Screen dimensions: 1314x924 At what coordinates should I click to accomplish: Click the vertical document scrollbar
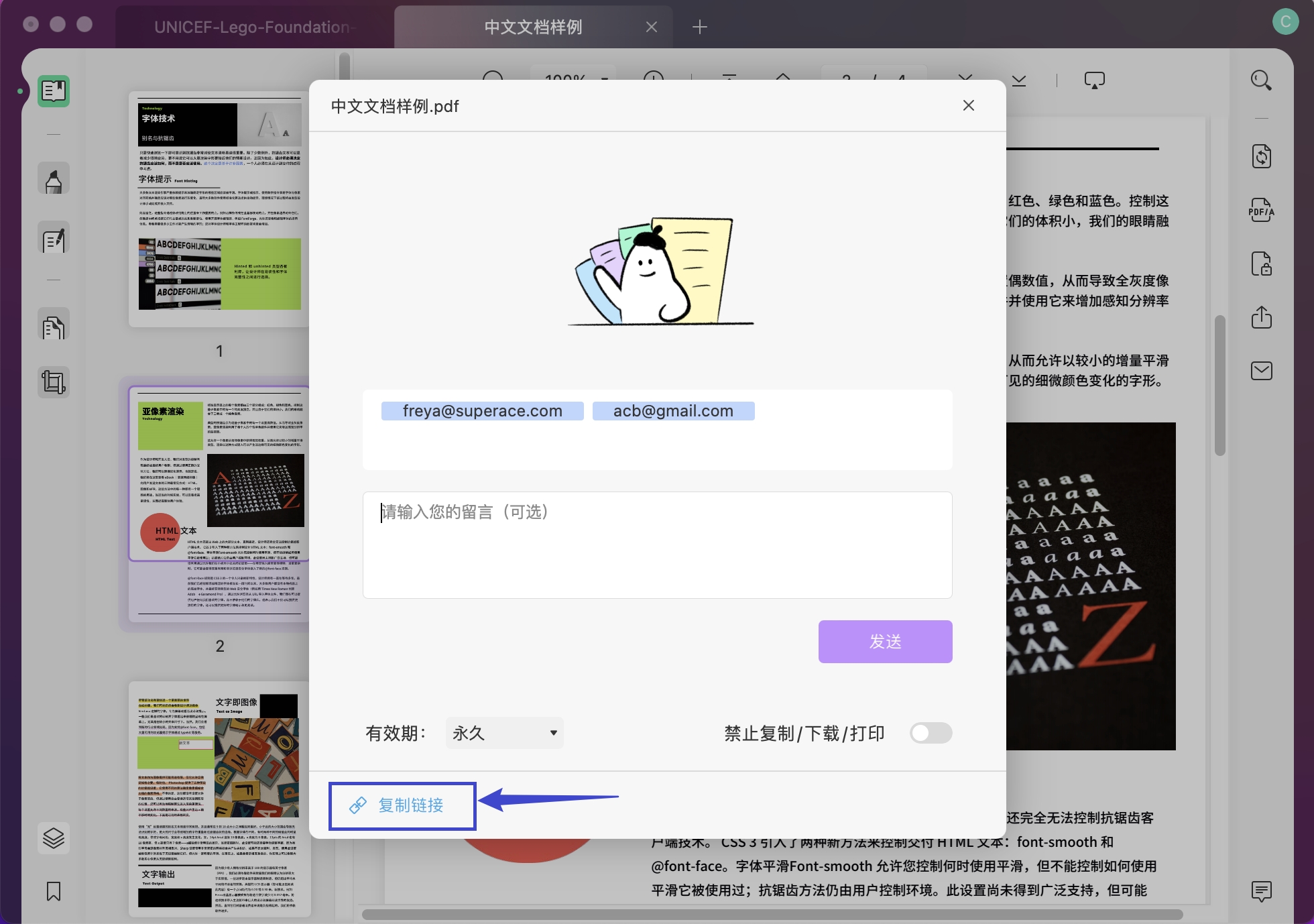click(x=1219, y=386)
